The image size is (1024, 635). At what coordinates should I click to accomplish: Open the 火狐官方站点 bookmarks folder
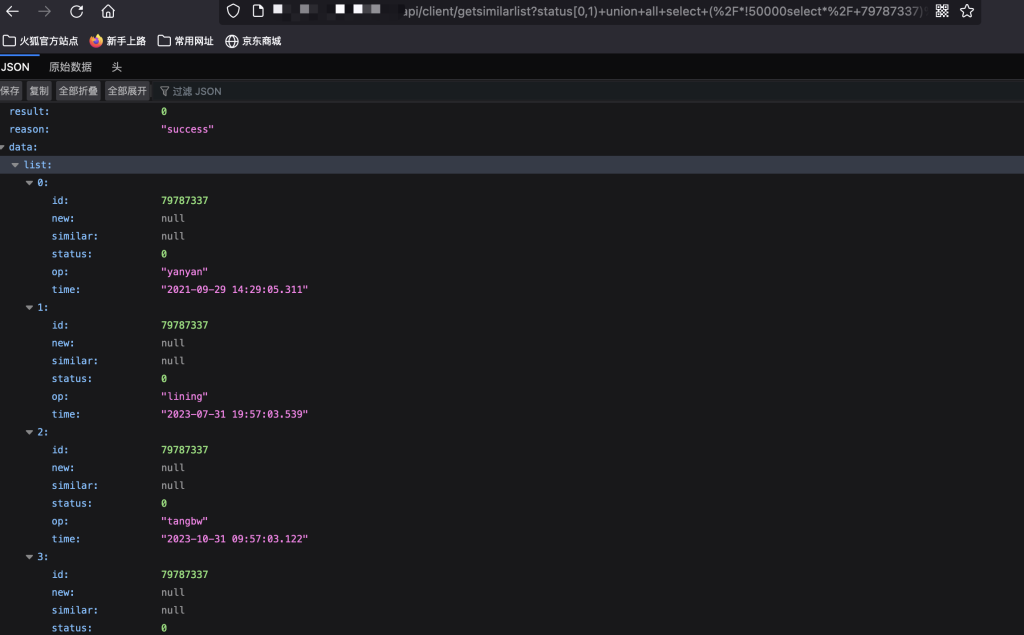point(40,41)
